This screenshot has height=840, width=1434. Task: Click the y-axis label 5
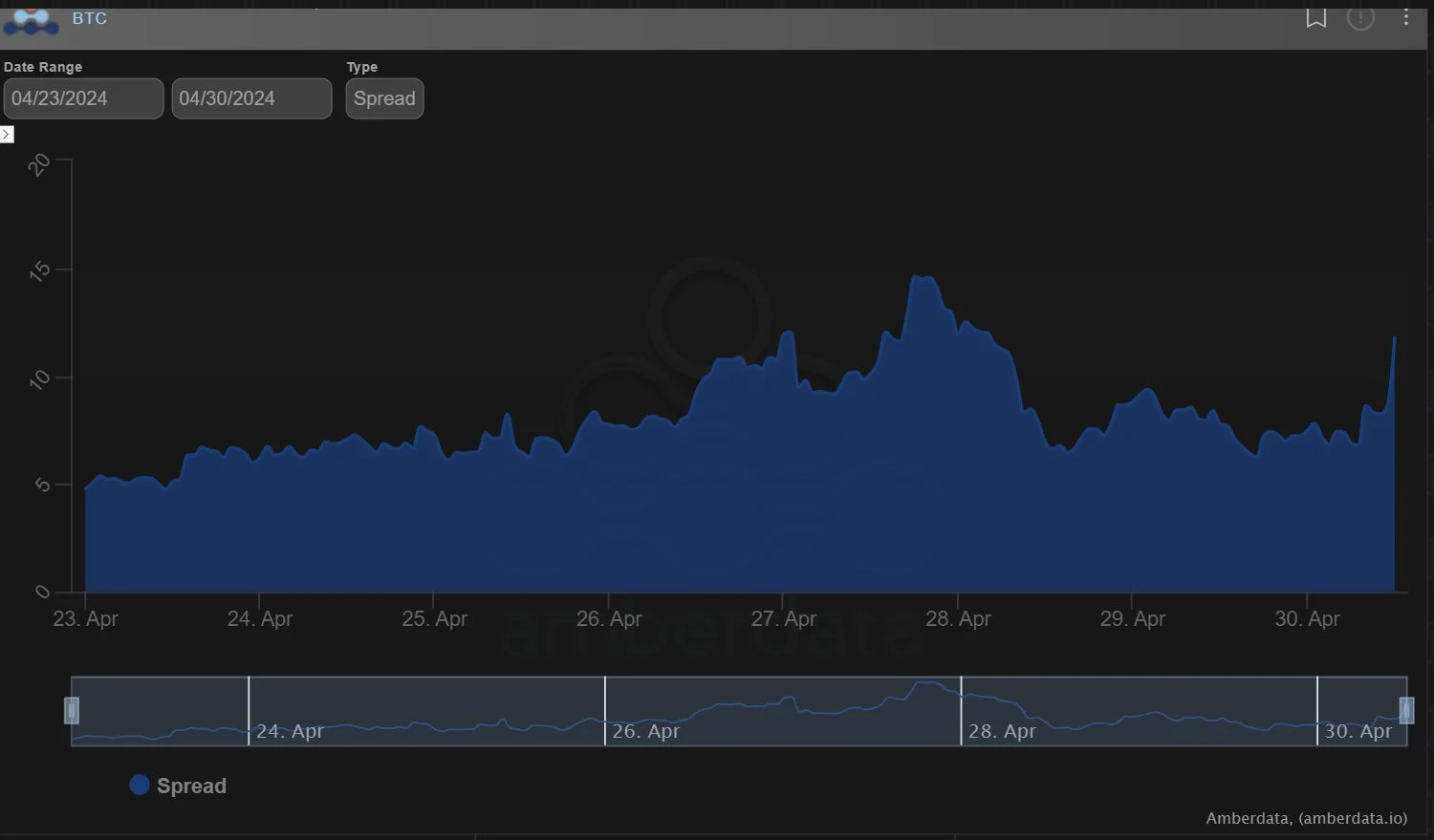point(42,485)
